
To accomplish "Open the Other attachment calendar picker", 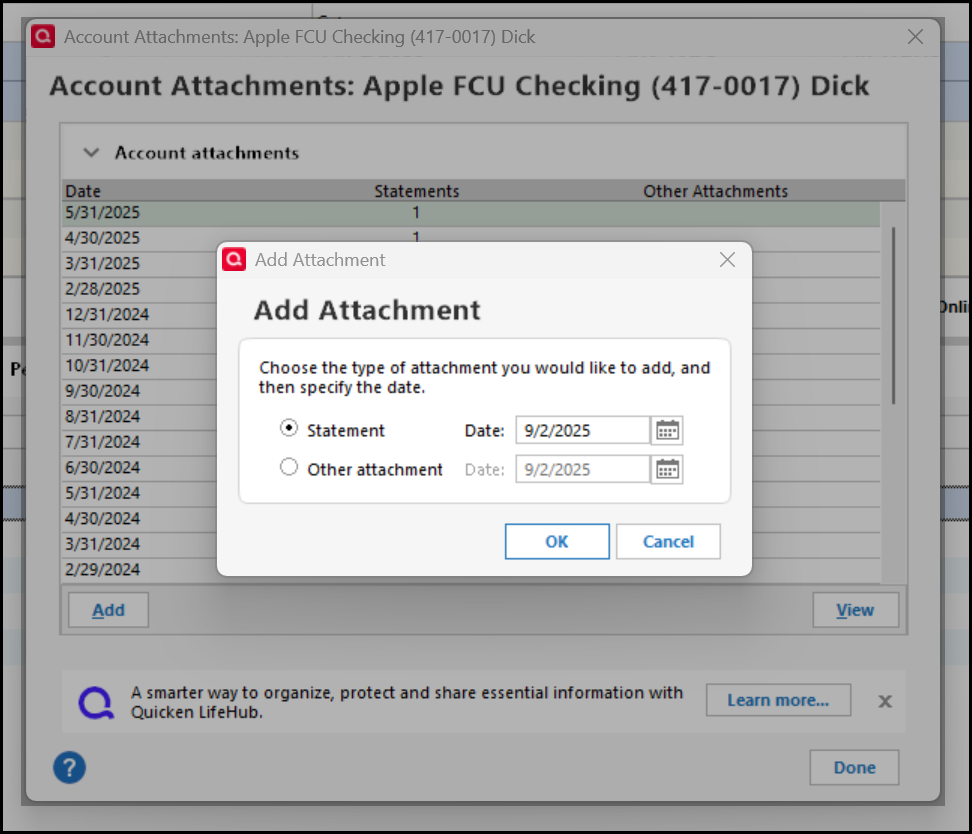I will click(x=667, y=469).
